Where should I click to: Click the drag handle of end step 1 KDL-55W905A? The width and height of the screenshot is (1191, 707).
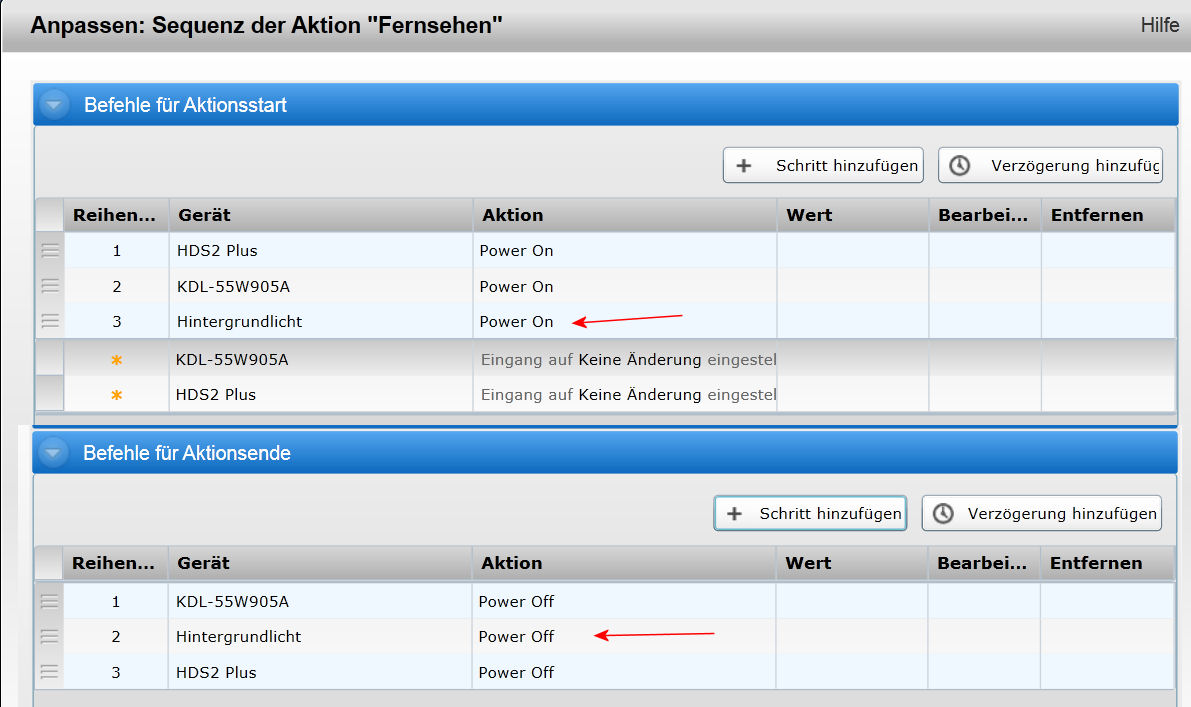pos(49,601)
